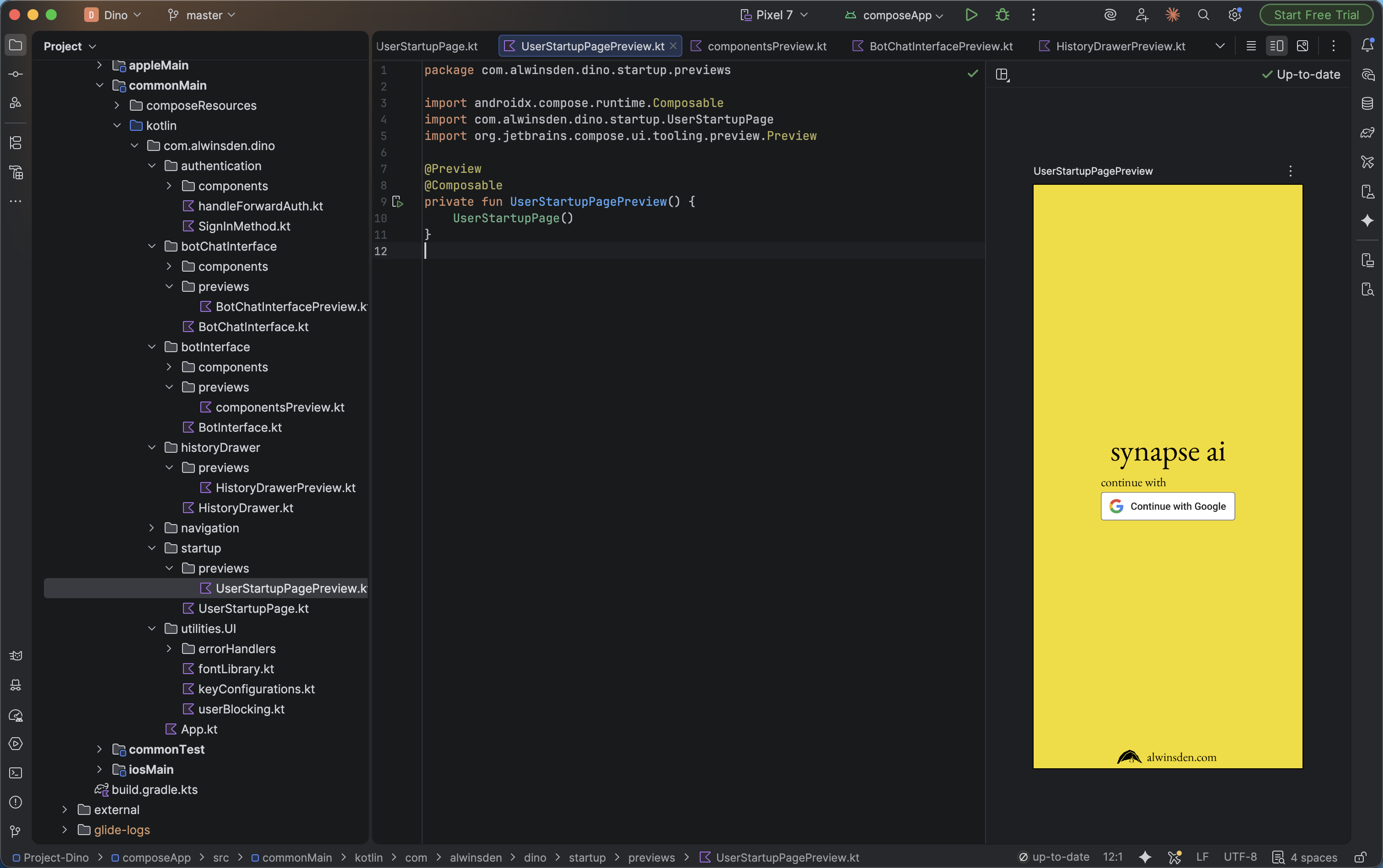
Task: Open Gradle tool window elephant icon
Action: (1367, 133)
